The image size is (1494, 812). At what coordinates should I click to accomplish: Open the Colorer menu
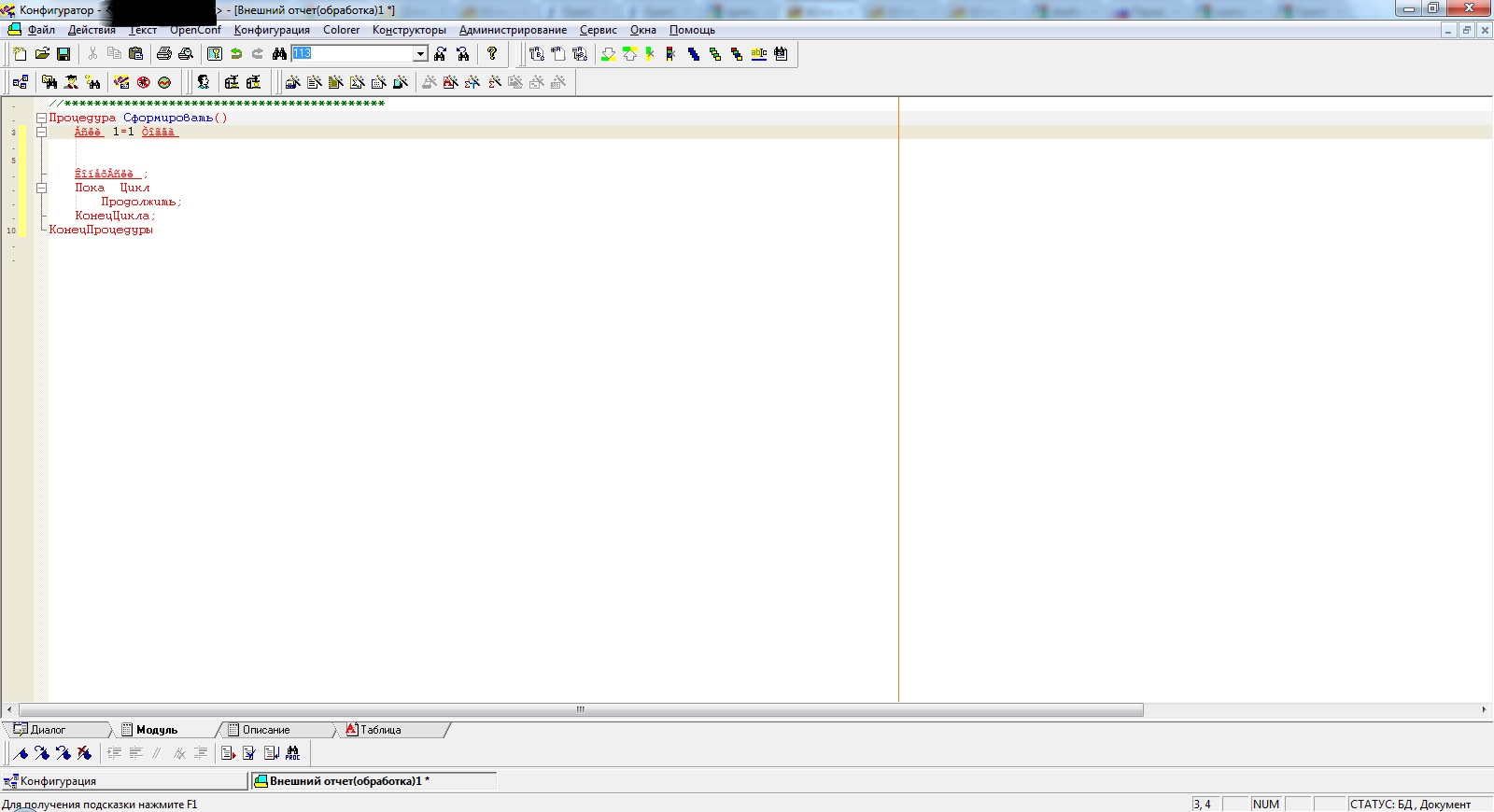[x=341, y=30]
